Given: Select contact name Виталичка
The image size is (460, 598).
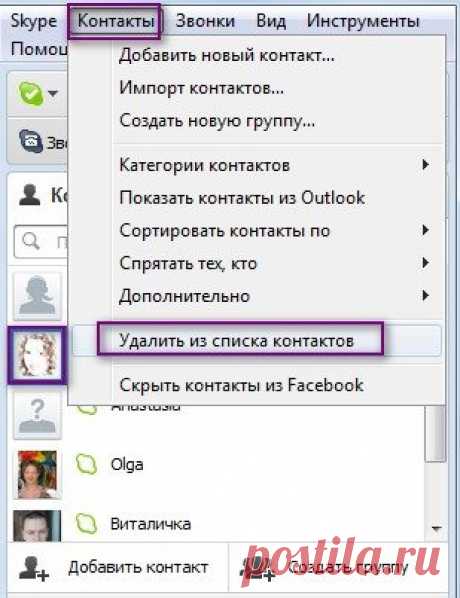Looking at the screenshot, I should [151, 524].
